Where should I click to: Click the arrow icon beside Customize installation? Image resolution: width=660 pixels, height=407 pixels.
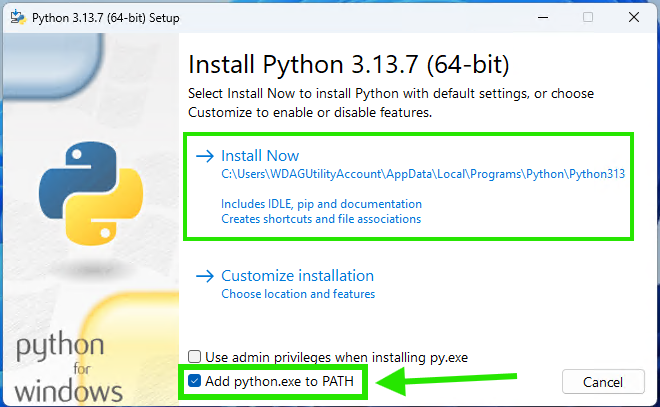click(205, 276)
